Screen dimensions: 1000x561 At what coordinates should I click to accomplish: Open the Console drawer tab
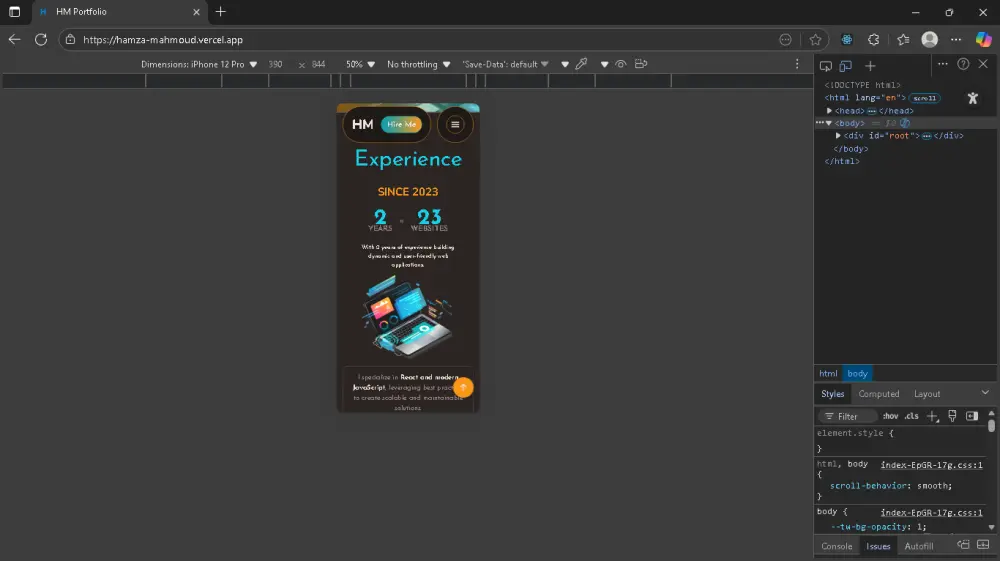coord(836,546)
